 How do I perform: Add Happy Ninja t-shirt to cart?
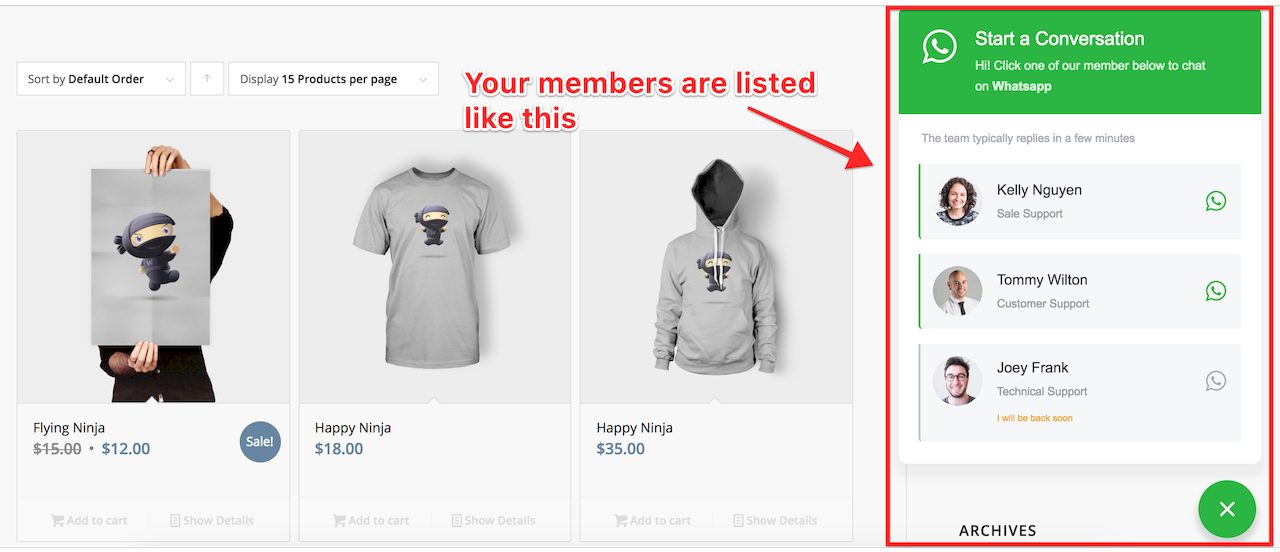pyautogui.click(x=370, y=521)
